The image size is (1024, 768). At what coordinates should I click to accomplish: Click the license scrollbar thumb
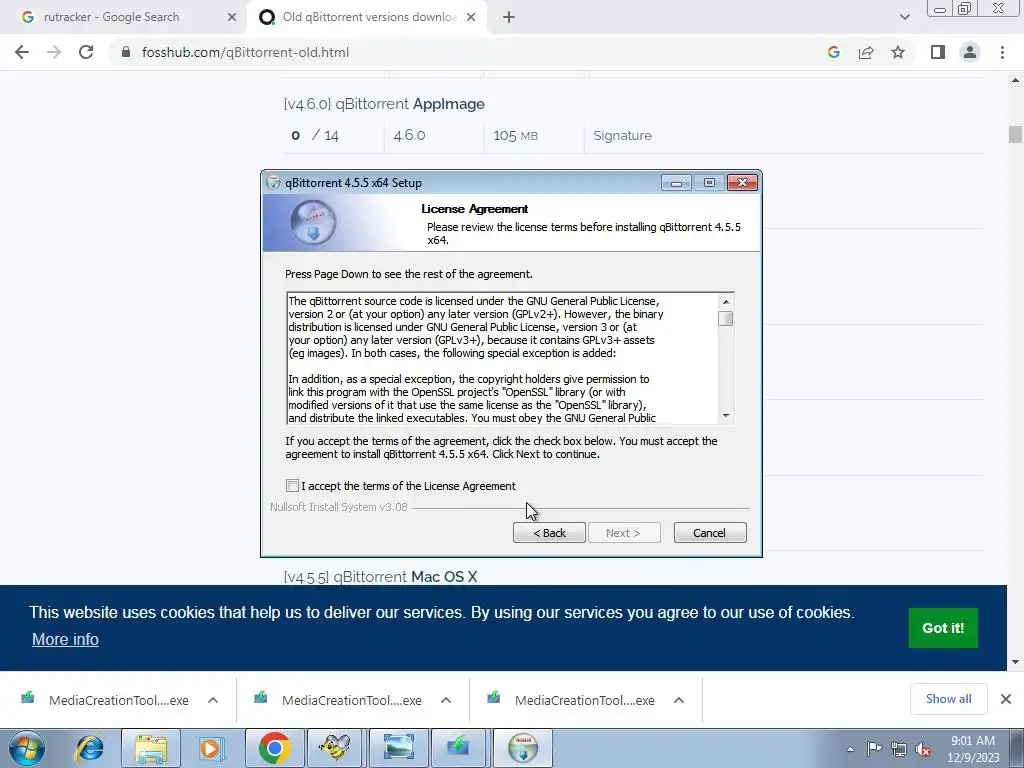click(726, 318)
